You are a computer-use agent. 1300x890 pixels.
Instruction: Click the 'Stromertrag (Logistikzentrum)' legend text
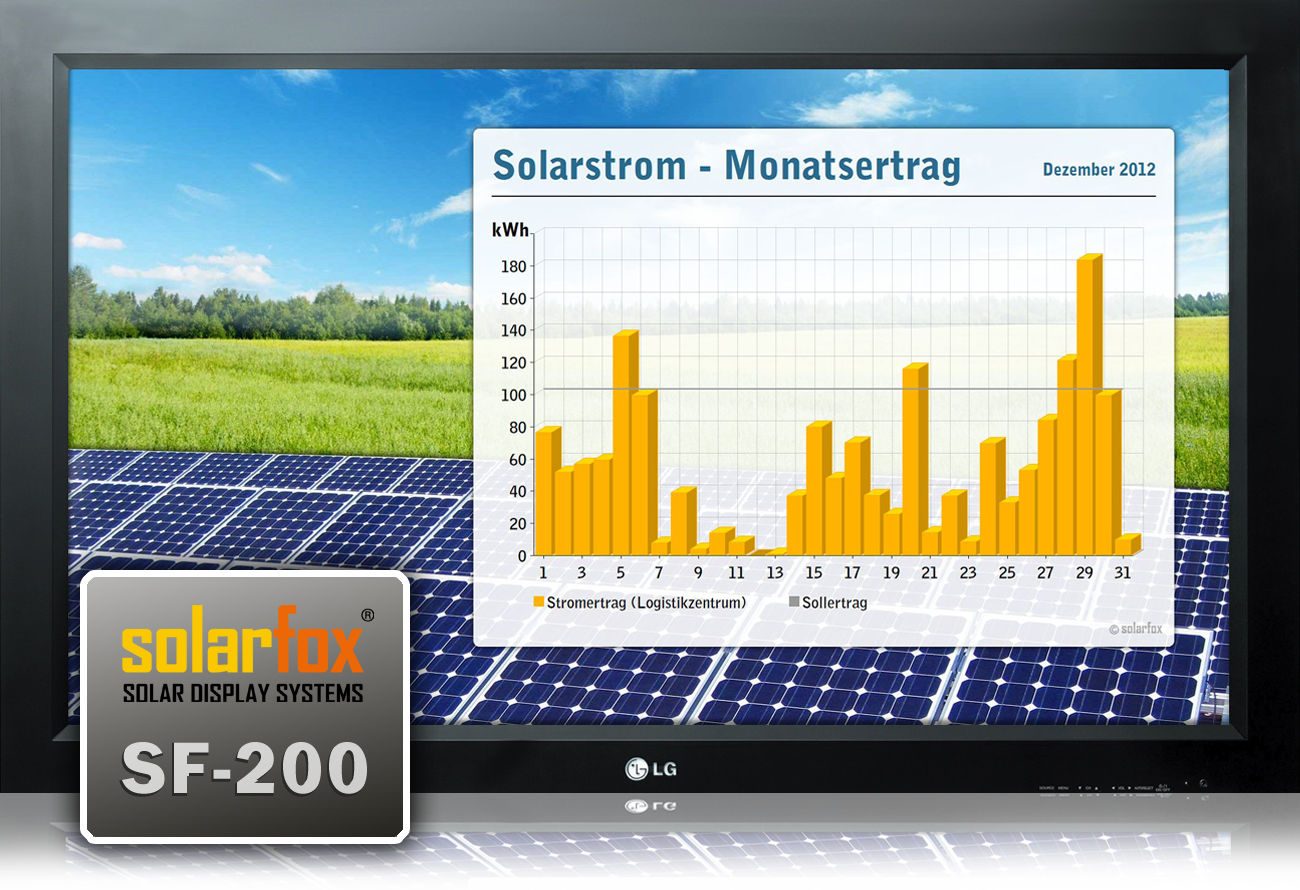pos(646,603)
